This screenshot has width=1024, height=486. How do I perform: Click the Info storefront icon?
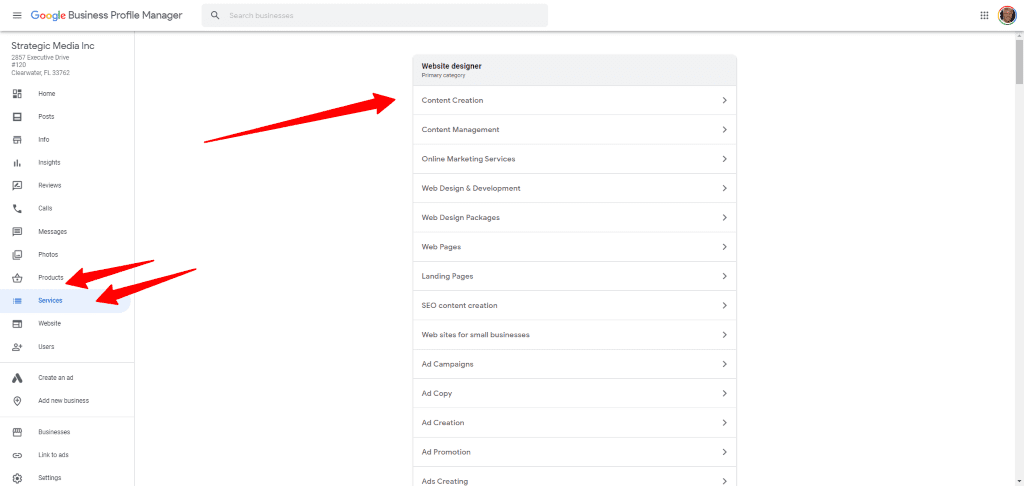[x=17, y=140]
